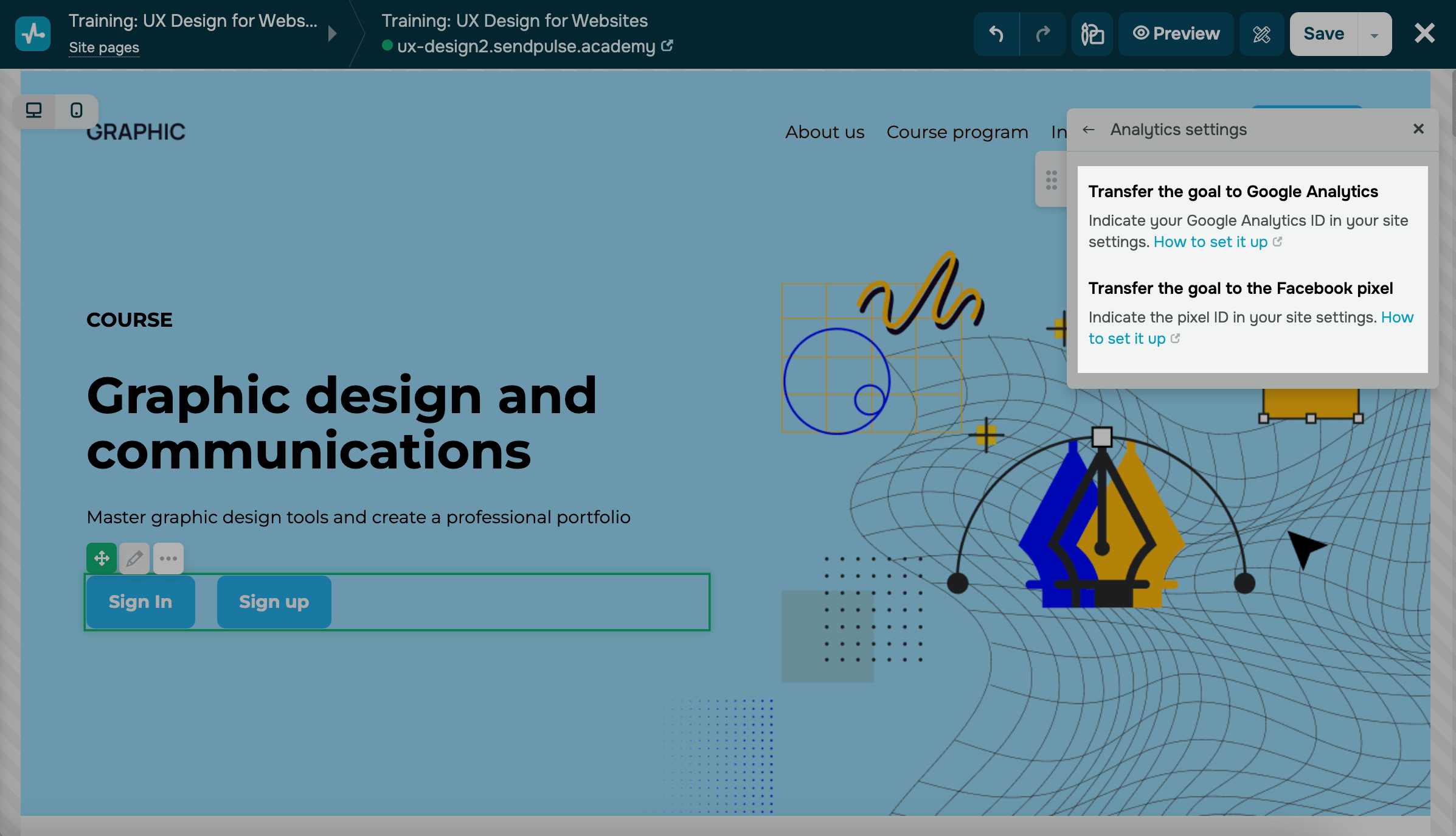Click the pencil edit icon above Sign In
1456x836 pixels.
click(134, 558)
